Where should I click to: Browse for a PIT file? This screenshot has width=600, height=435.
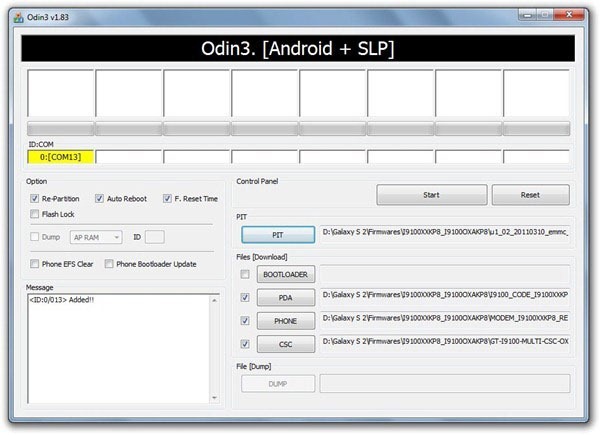(x=278, y=235)
